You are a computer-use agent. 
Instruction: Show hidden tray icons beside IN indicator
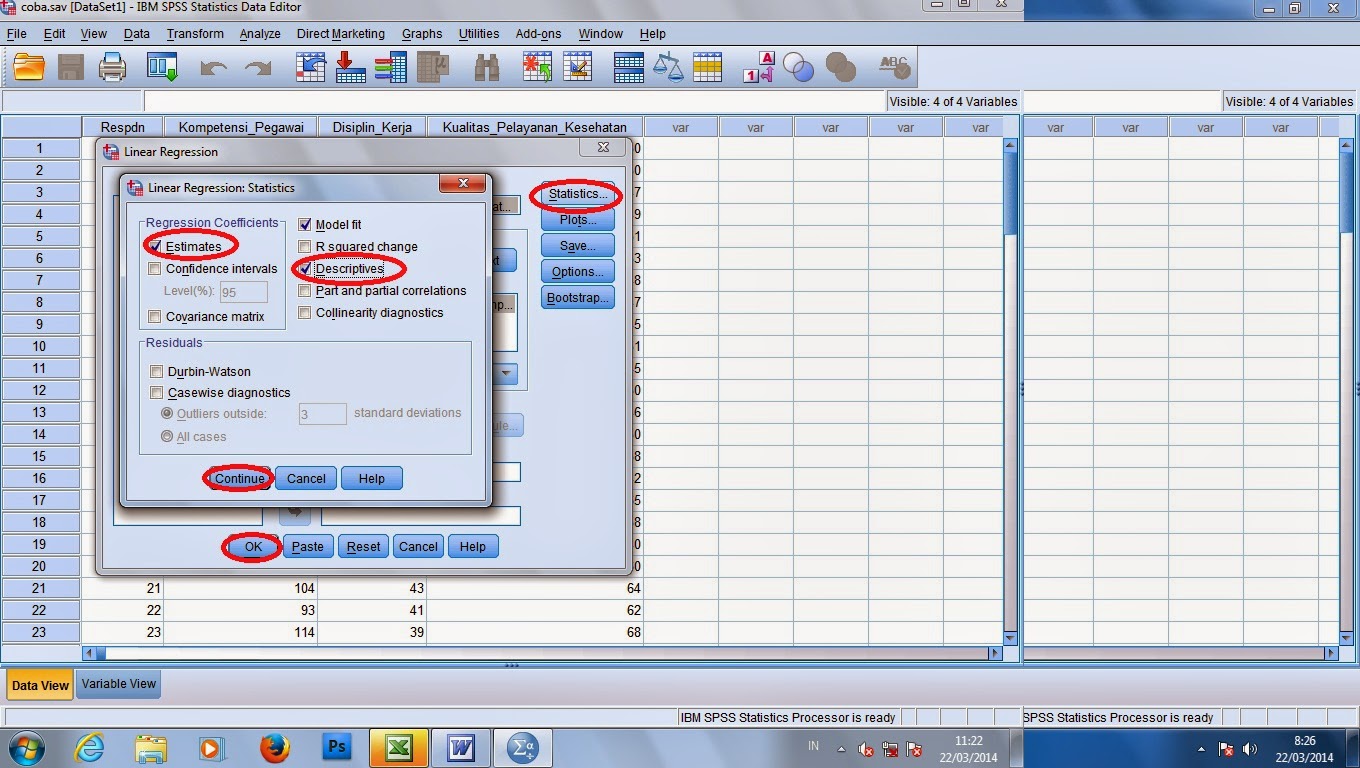[841, 748]
